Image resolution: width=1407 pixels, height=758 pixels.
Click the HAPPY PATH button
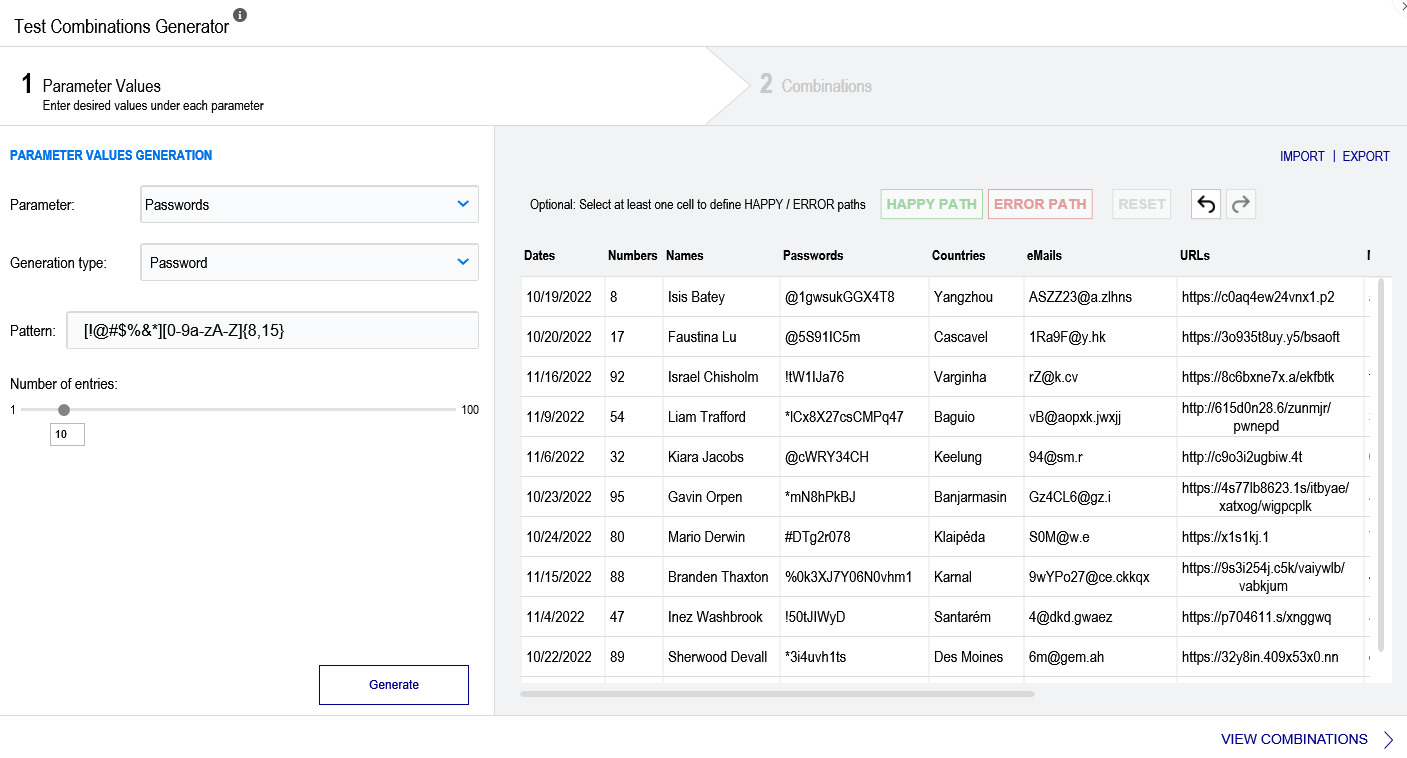coord(931,204)
